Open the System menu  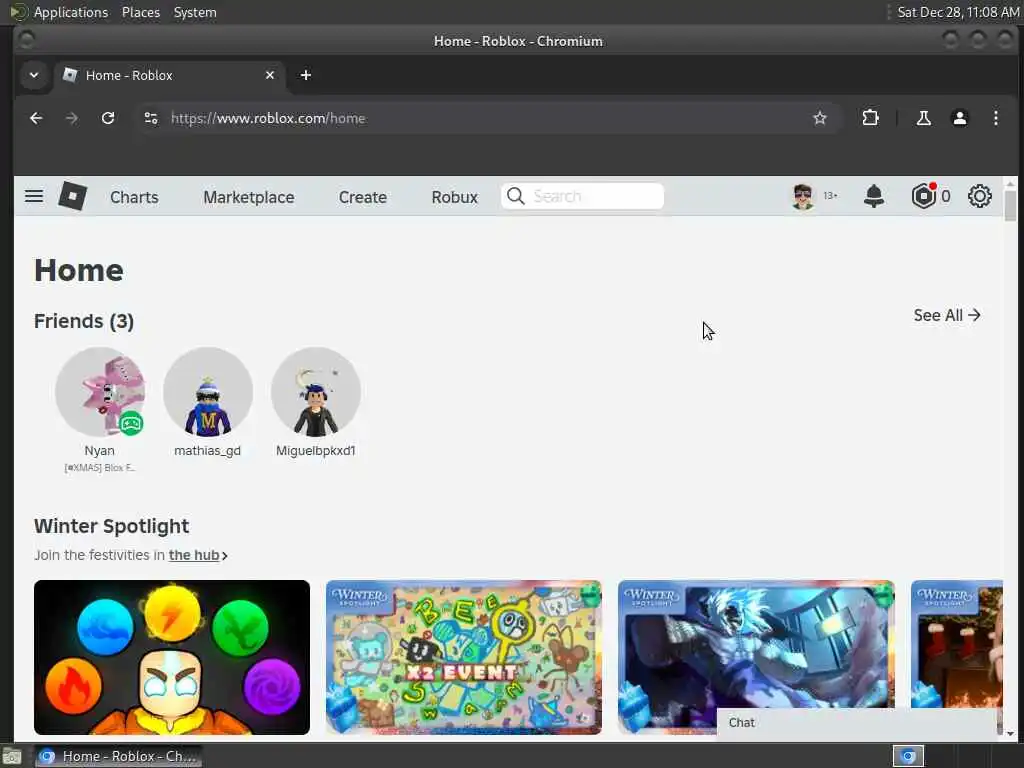click(195, 12)
